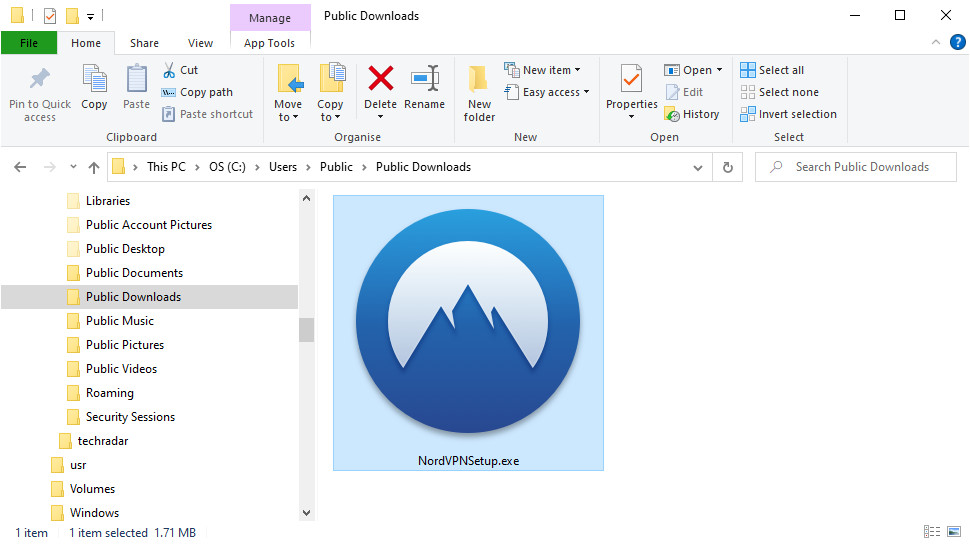Click This PC in the address path

pos(166,167)
